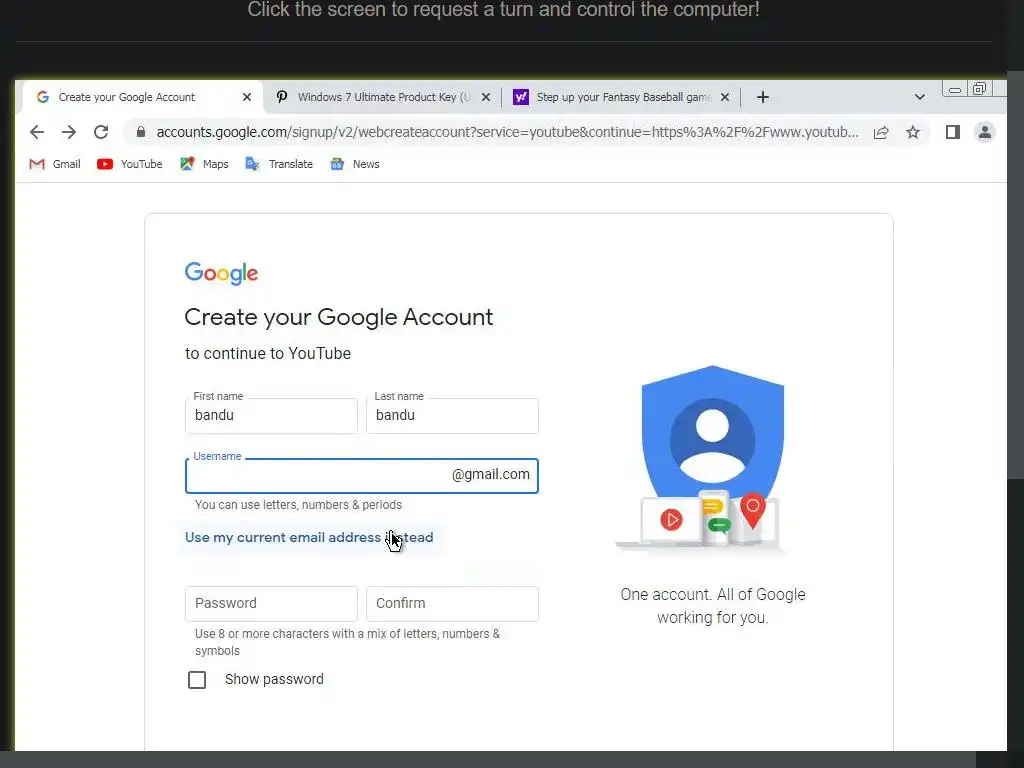Open the Gmail bookmark

(55, 164)
